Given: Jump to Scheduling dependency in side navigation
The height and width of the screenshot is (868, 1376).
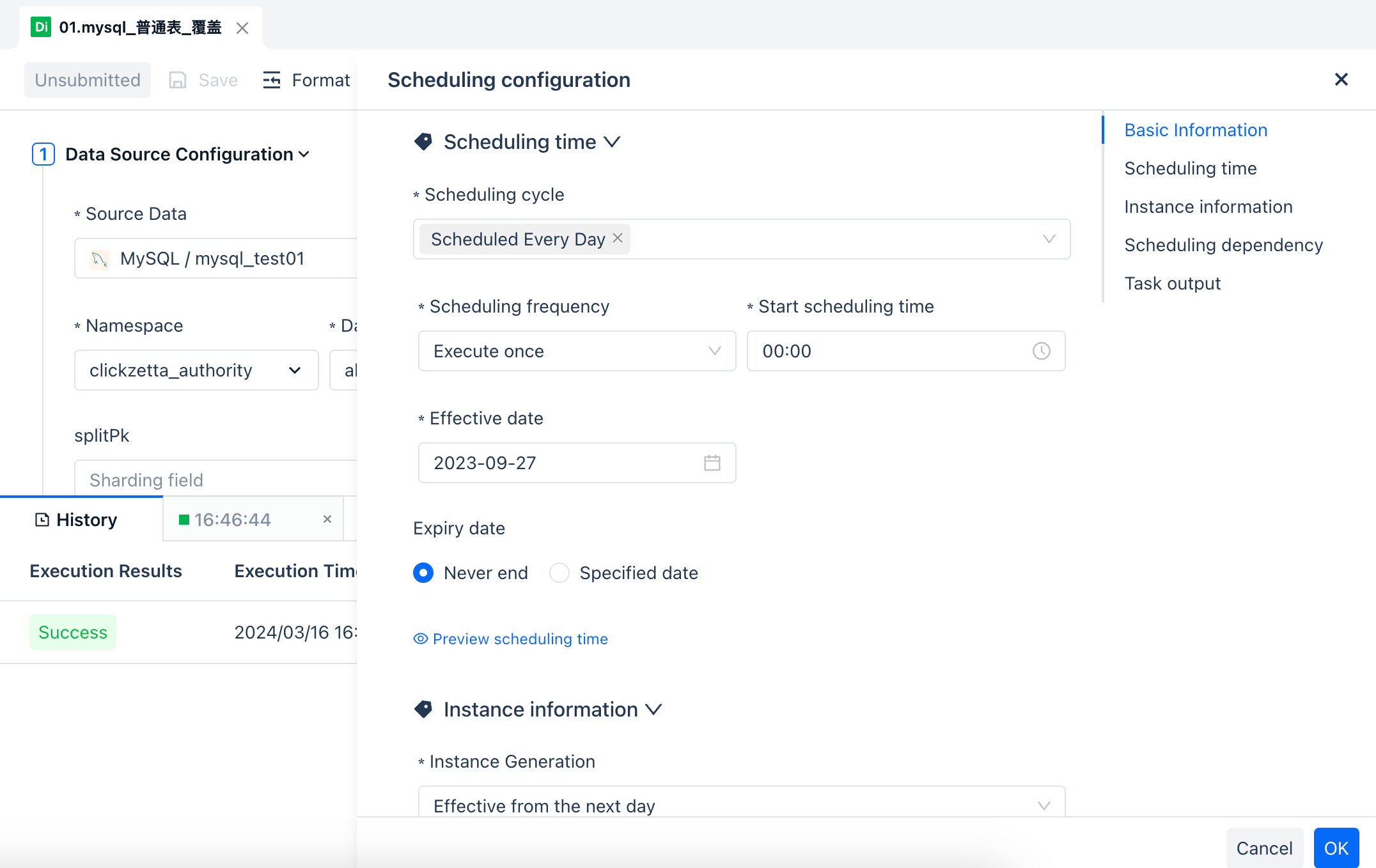Looking at the screenshot, I should 1223,245.
